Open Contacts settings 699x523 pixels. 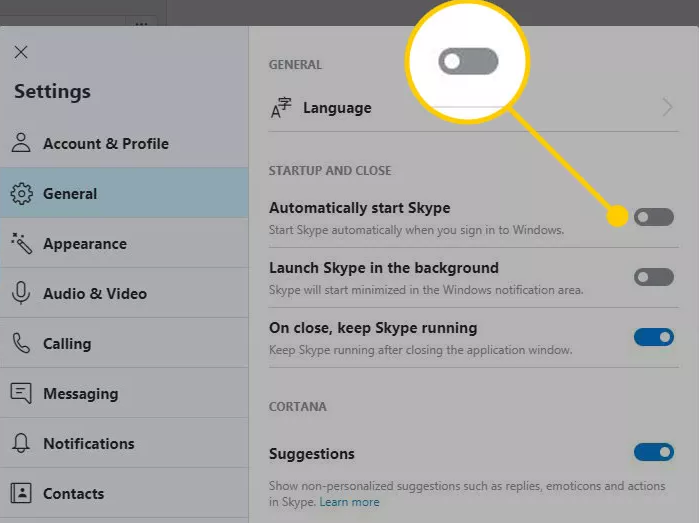coord(124,493)
